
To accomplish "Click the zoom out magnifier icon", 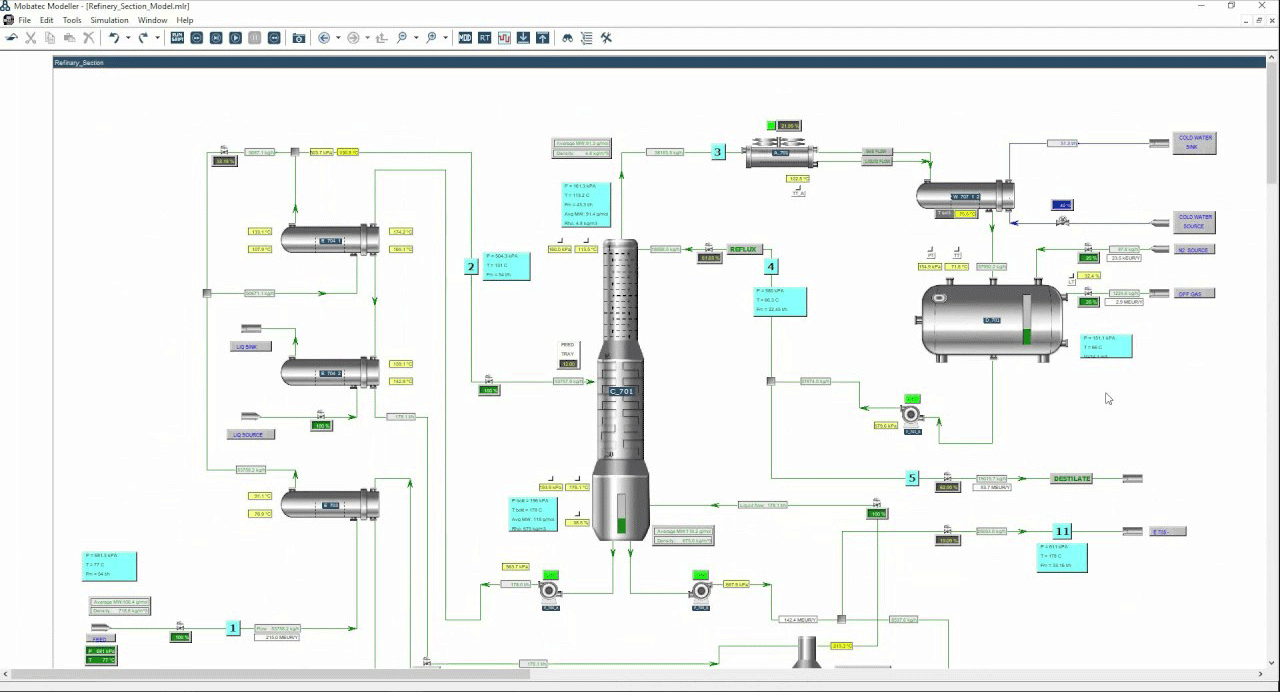I will click(402, 38).
